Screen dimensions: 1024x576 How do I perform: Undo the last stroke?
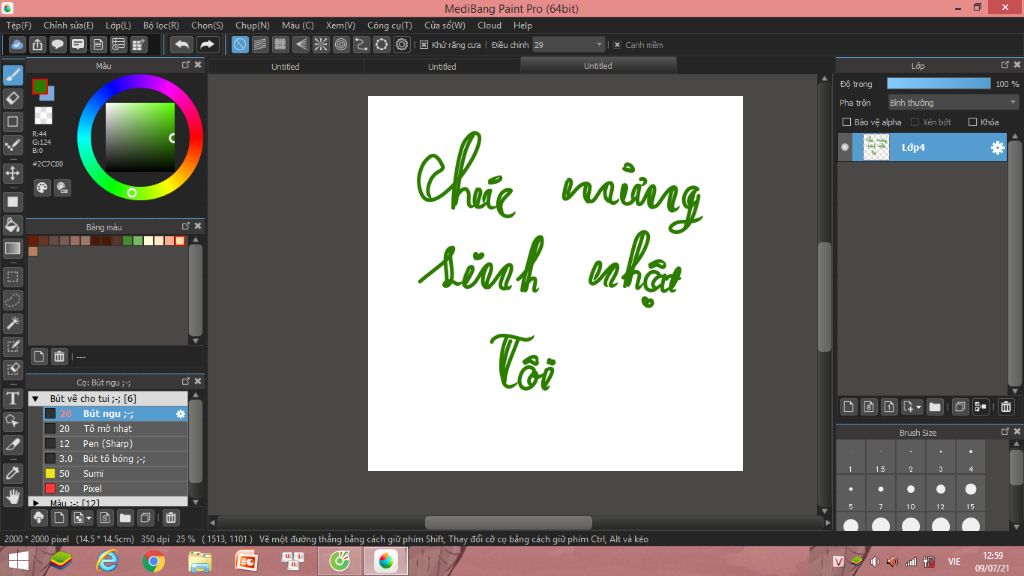pos(182,44)
